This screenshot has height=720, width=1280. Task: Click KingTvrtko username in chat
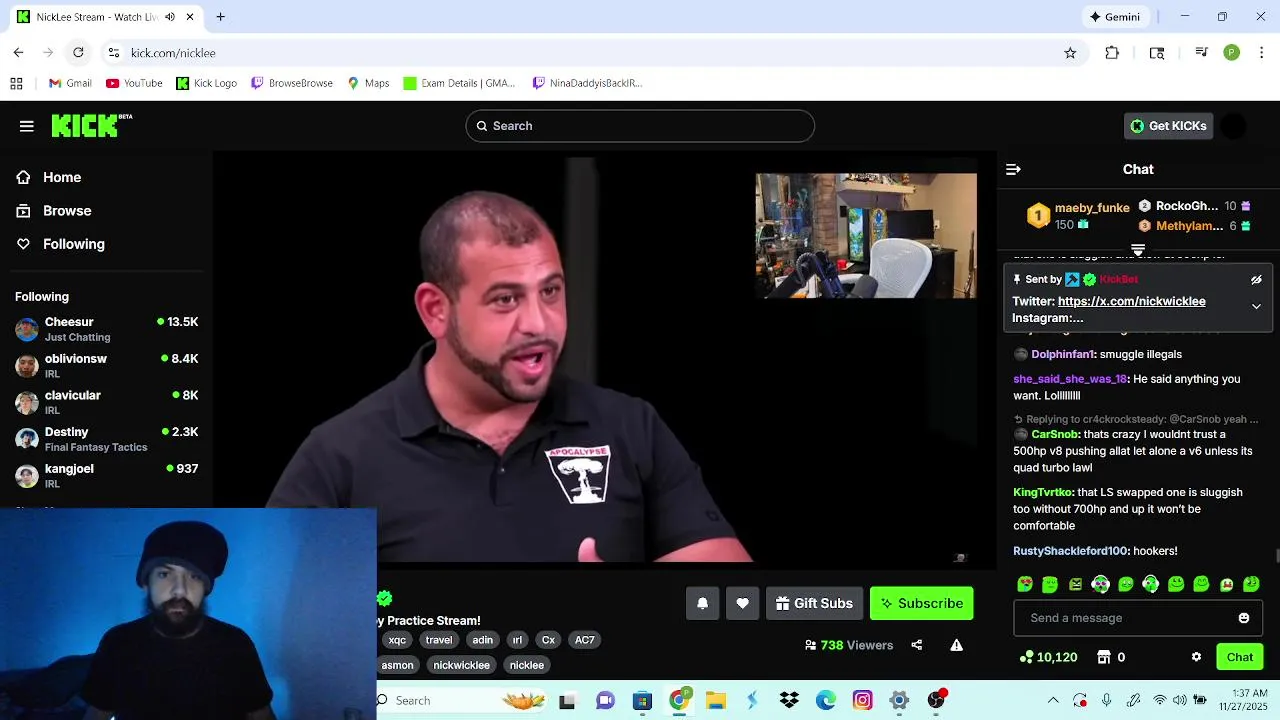click(1043, 492)
